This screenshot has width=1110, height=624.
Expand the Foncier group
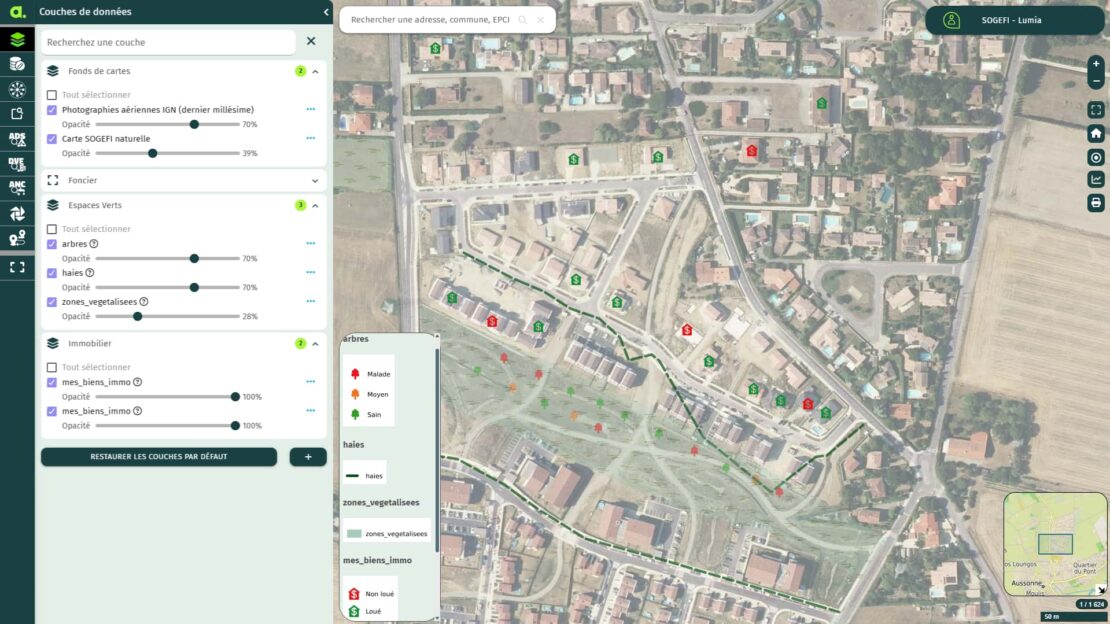point(316,181)
